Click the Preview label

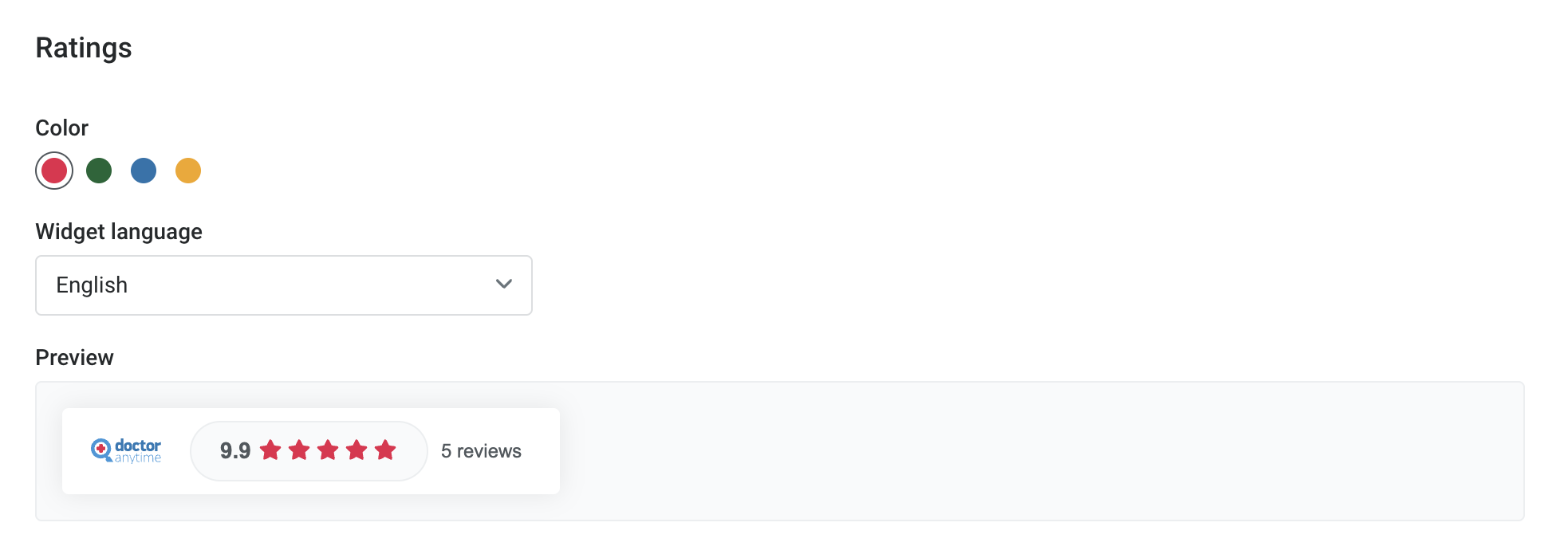coord(74,357)
